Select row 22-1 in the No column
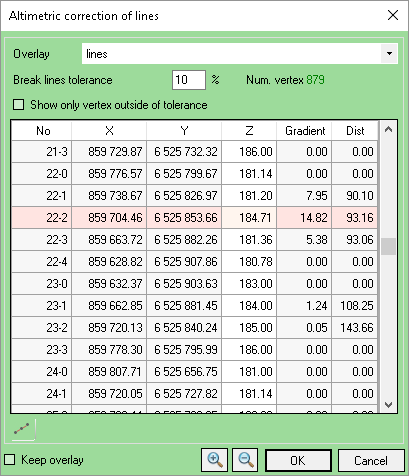Screen dimensions: 409x476 click(42, 196)
